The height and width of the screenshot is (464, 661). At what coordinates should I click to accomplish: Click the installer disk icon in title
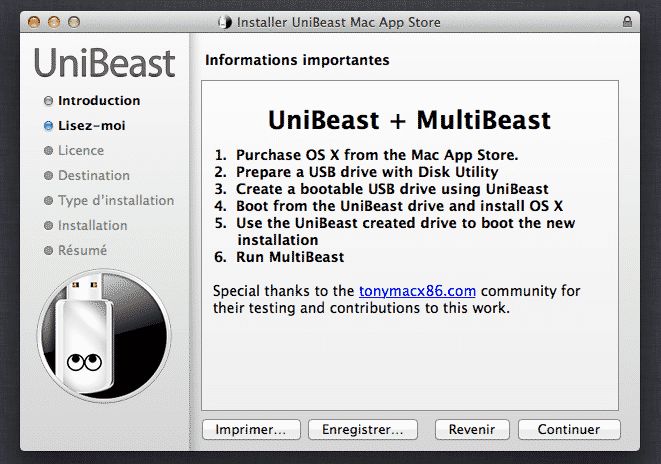(225, 22)
